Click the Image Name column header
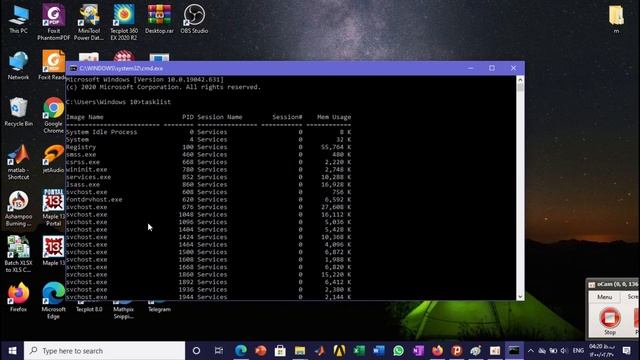 (x=84, y=117)
